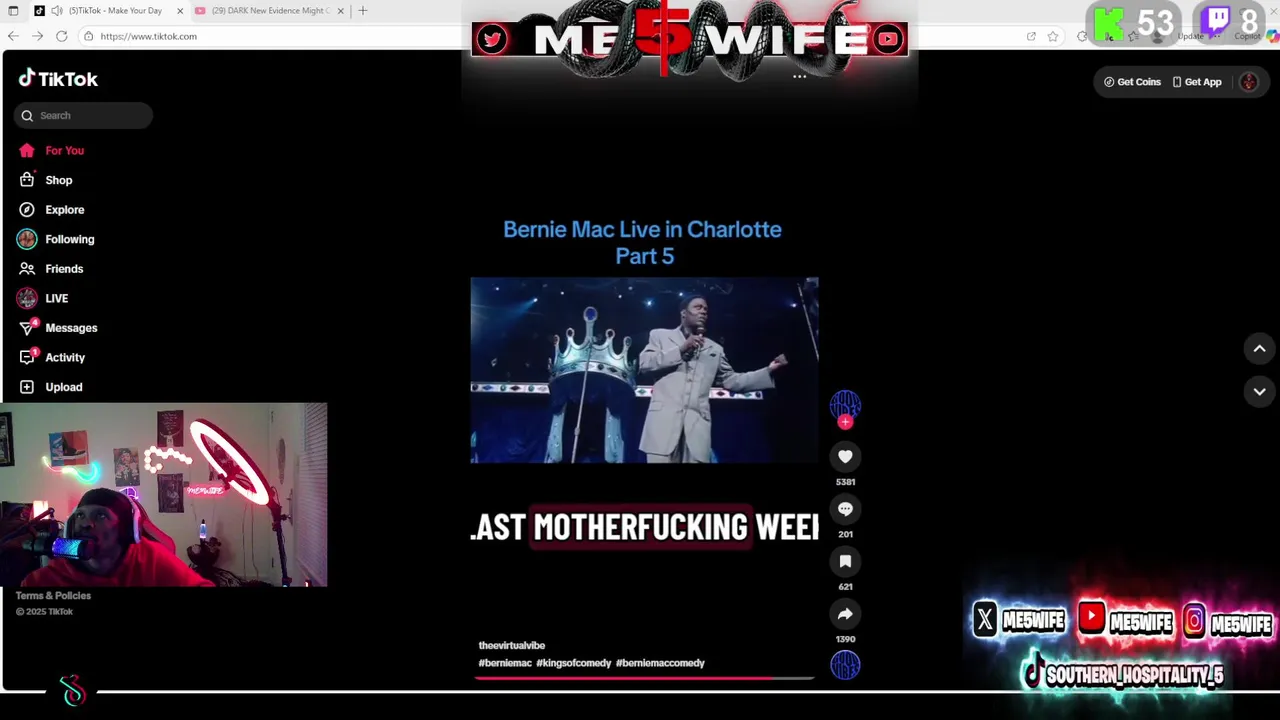Click the For You home icon

pyautogui.click(x=27, y=150)
